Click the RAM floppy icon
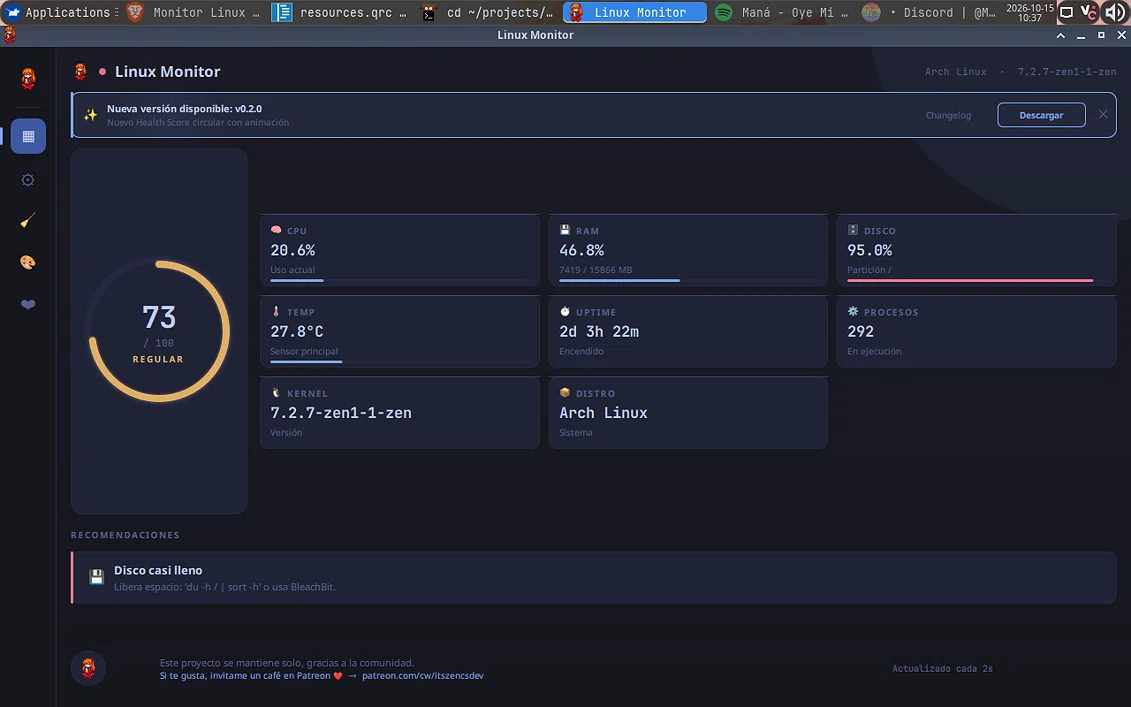1131x707 pixels. click(x=565, y=230)
